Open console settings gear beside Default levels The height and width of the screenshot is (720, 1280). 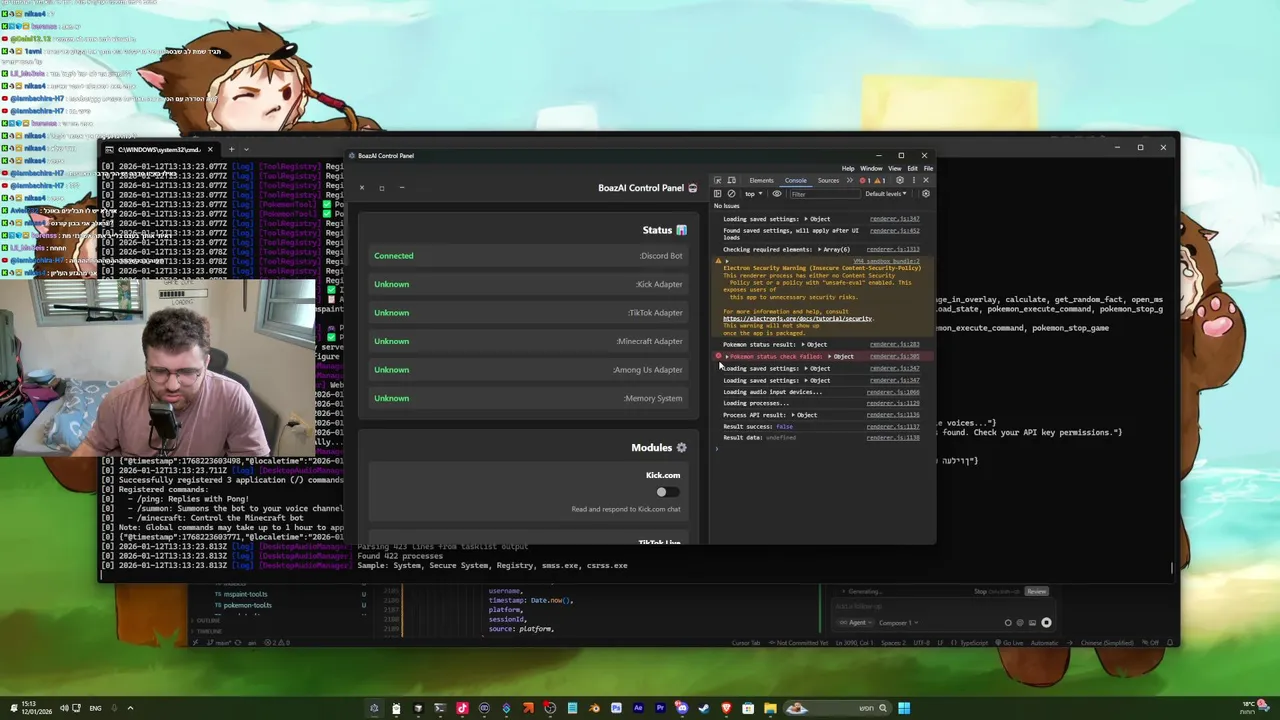coord(925,194)
